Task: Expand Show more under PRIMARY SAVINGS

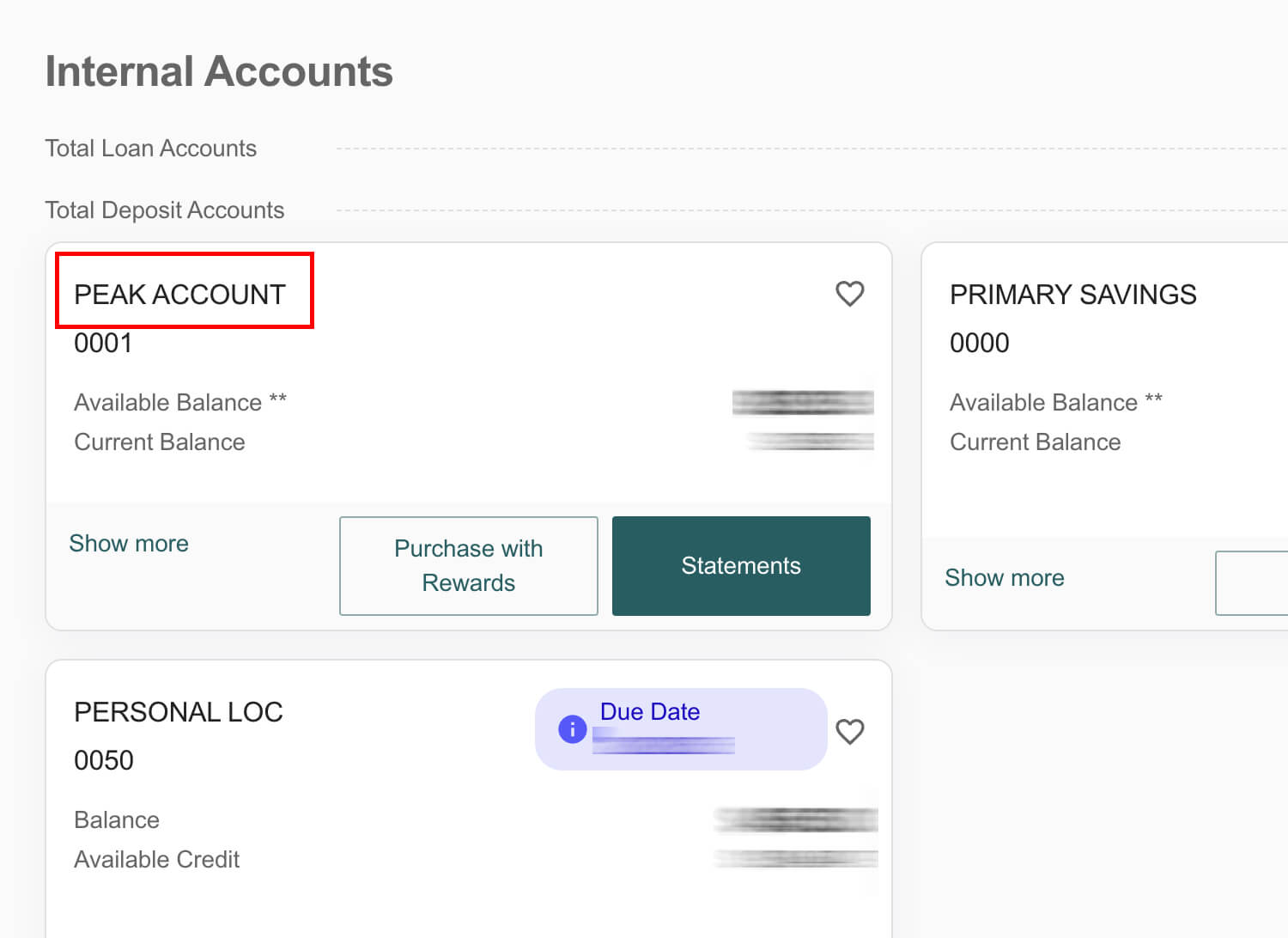Action: coord(1004,577)
